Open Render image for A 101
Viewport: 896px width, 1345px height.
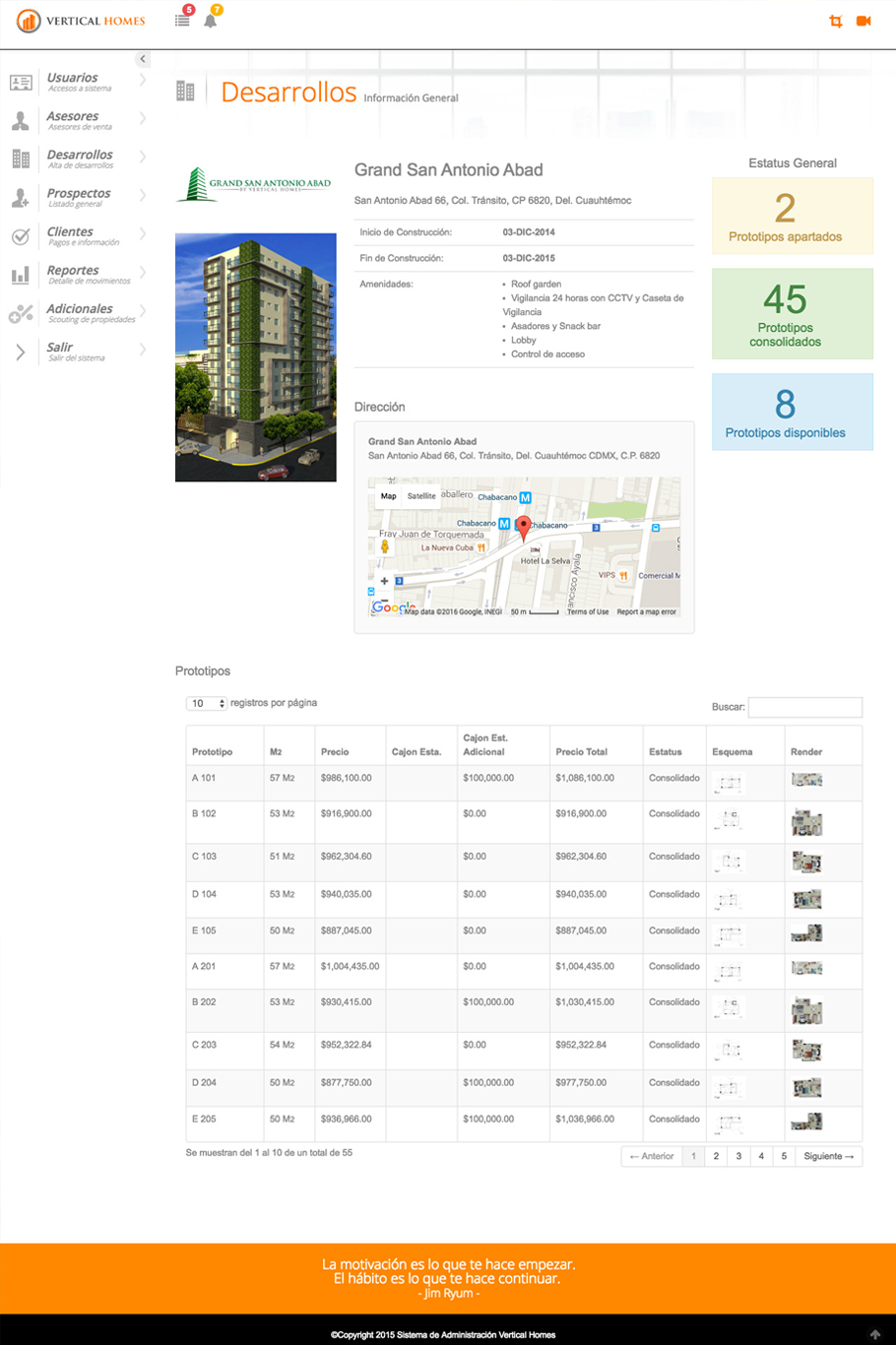[806, 780]
